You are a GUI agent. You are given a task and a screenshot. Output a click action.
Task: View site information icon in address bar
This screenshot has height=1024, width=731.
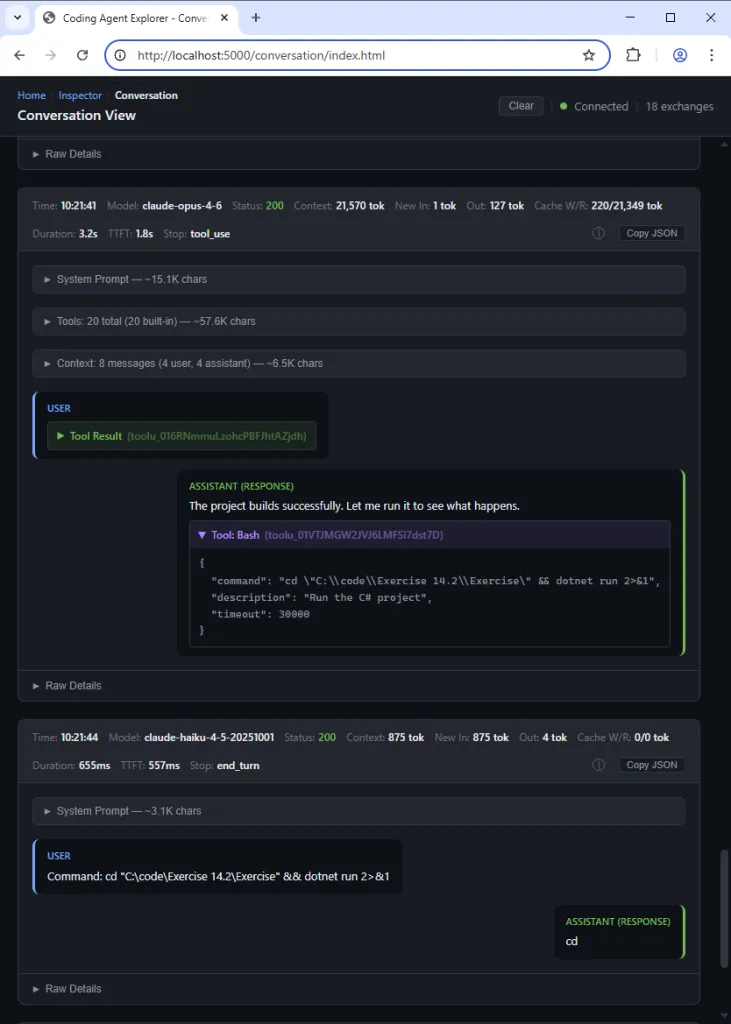[x=120, y=56]
